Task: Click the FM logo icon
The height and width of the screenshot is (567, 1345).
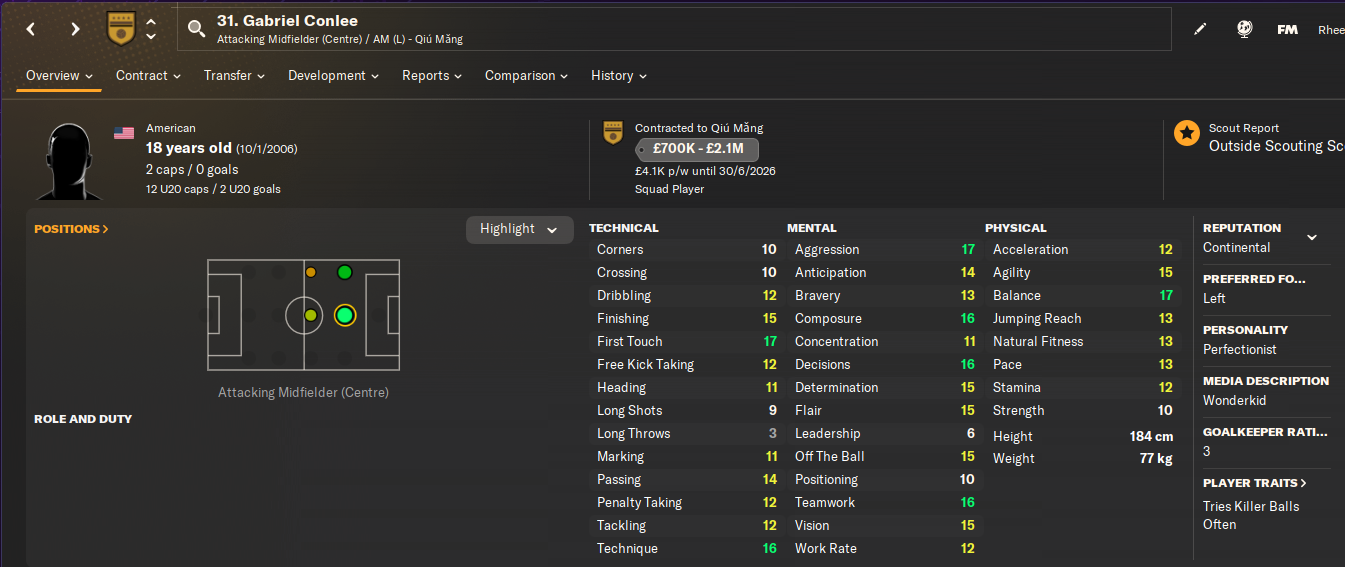Action: (x=1287, y=30)
